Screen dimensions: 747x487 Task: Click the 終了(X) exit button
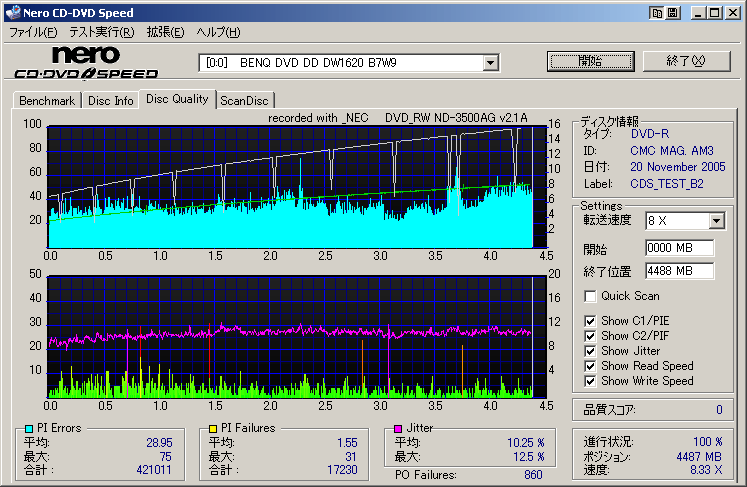[x=686, y=61]
